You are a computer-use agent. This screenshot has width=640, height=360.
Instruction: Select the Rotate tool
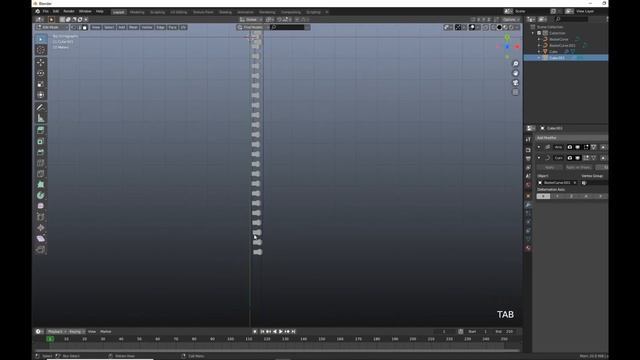(41, 73)
